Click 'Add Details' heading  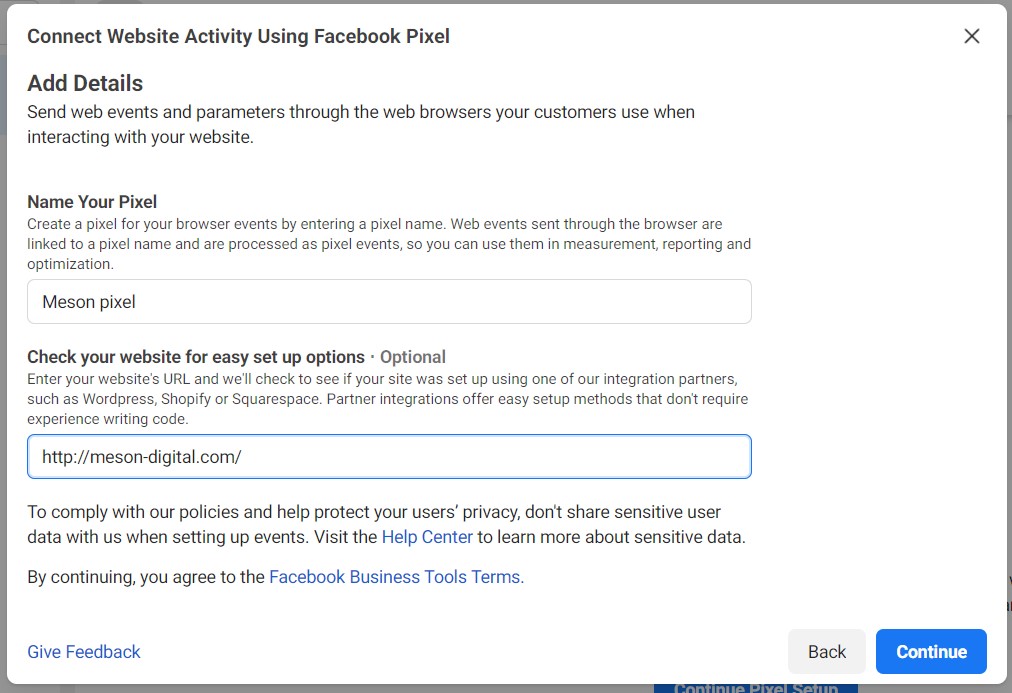pos(85,83)
